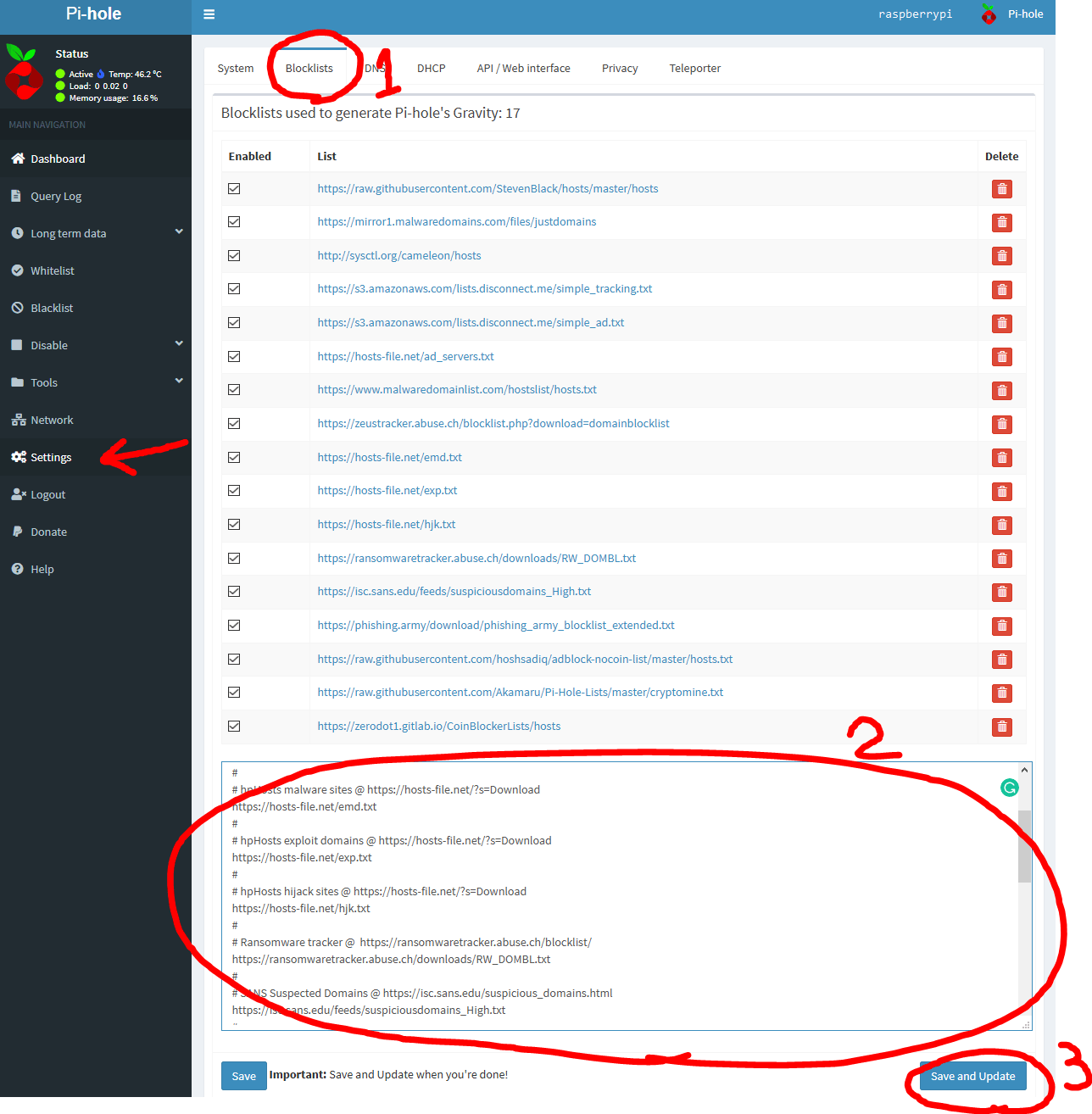Screen dimensions: 1092x1114
Task: Switch to the DHCP tab
Action: click(432, 69)
